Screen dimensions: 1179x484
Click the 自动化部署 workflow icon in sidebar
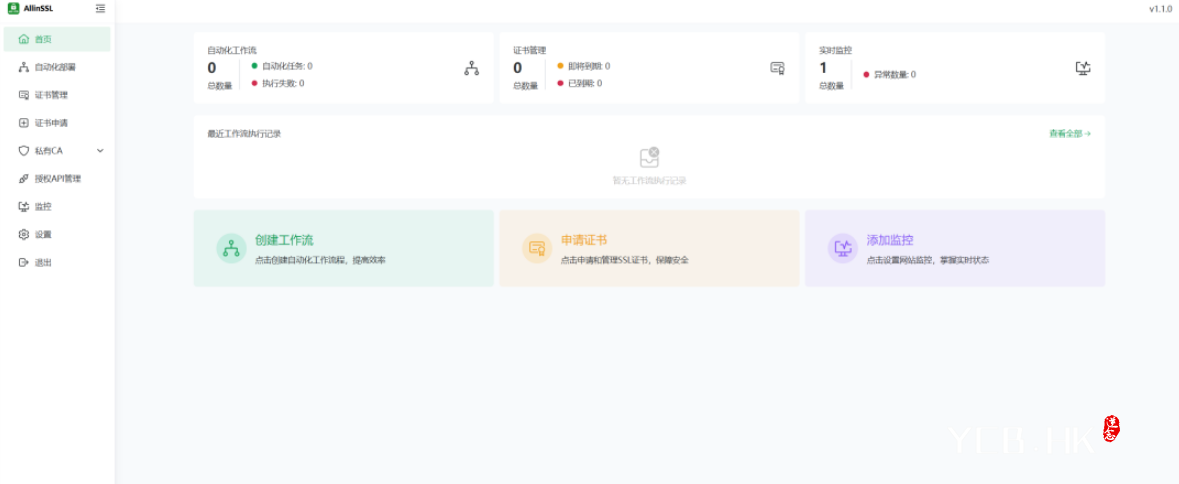24,67
